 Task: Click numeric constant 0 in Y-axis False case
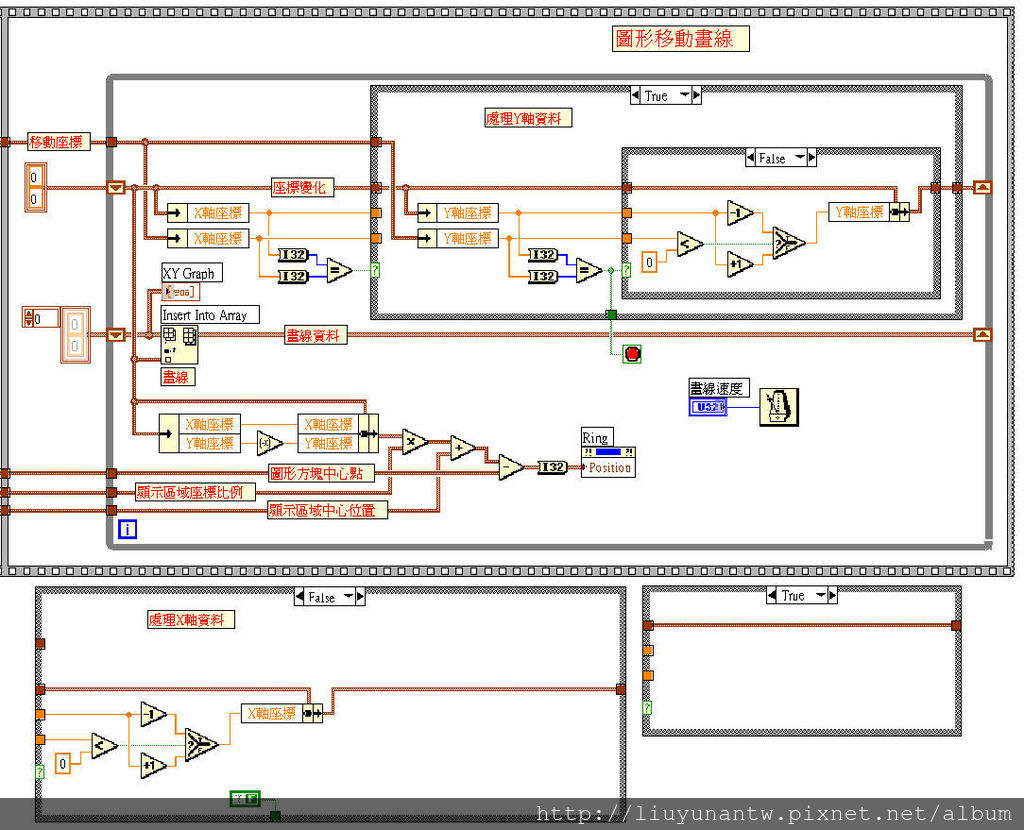[649, 263]
